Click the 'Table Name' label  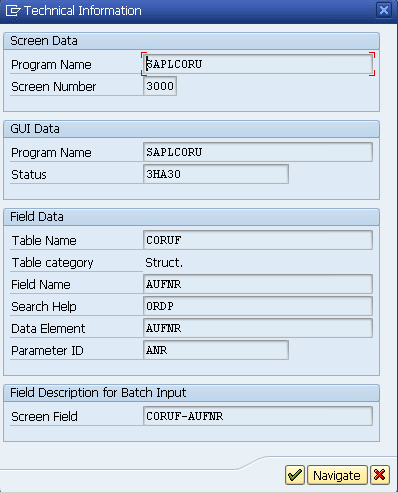(44, 241)
